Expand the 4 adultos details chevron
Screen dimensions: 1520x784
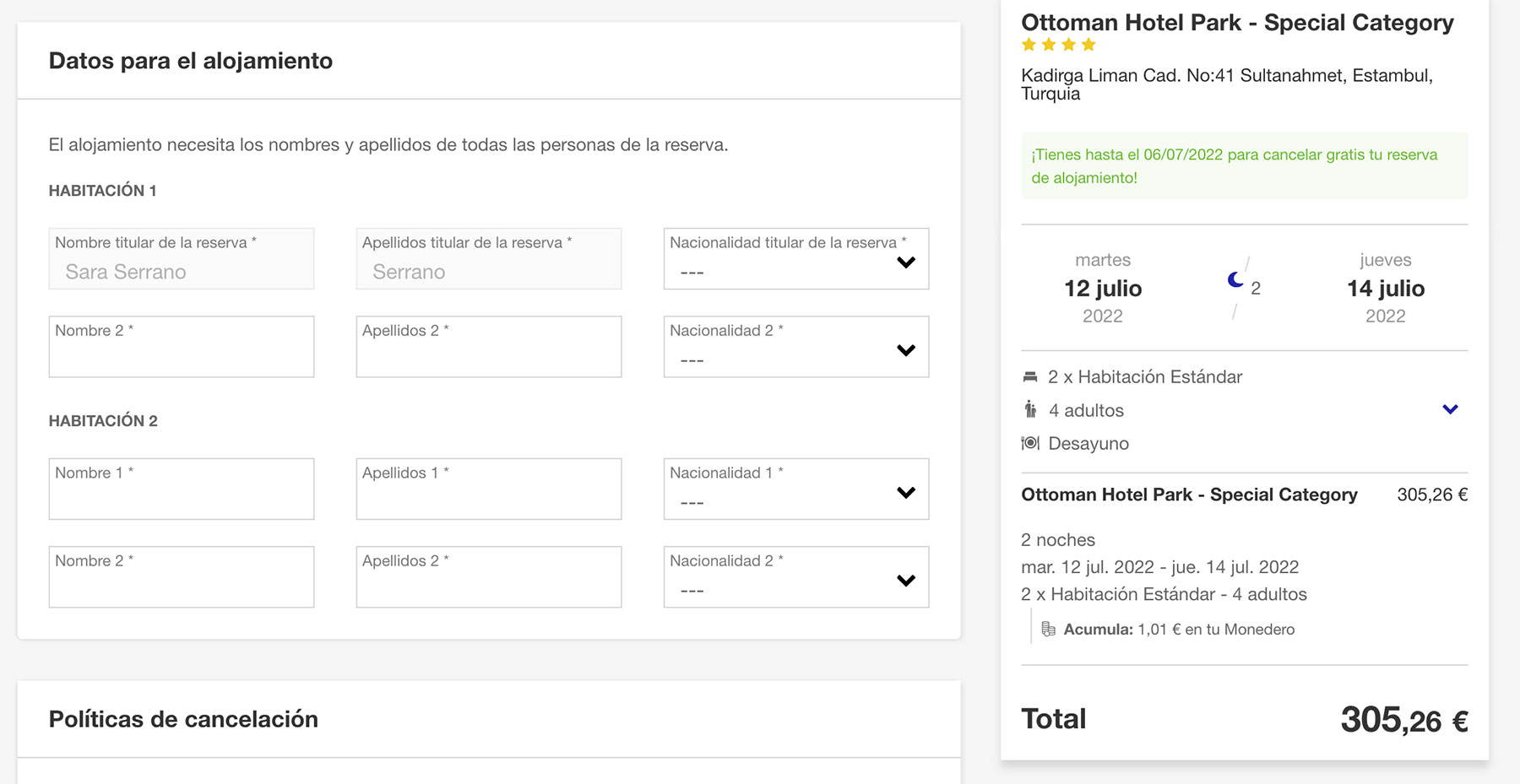1450,409
